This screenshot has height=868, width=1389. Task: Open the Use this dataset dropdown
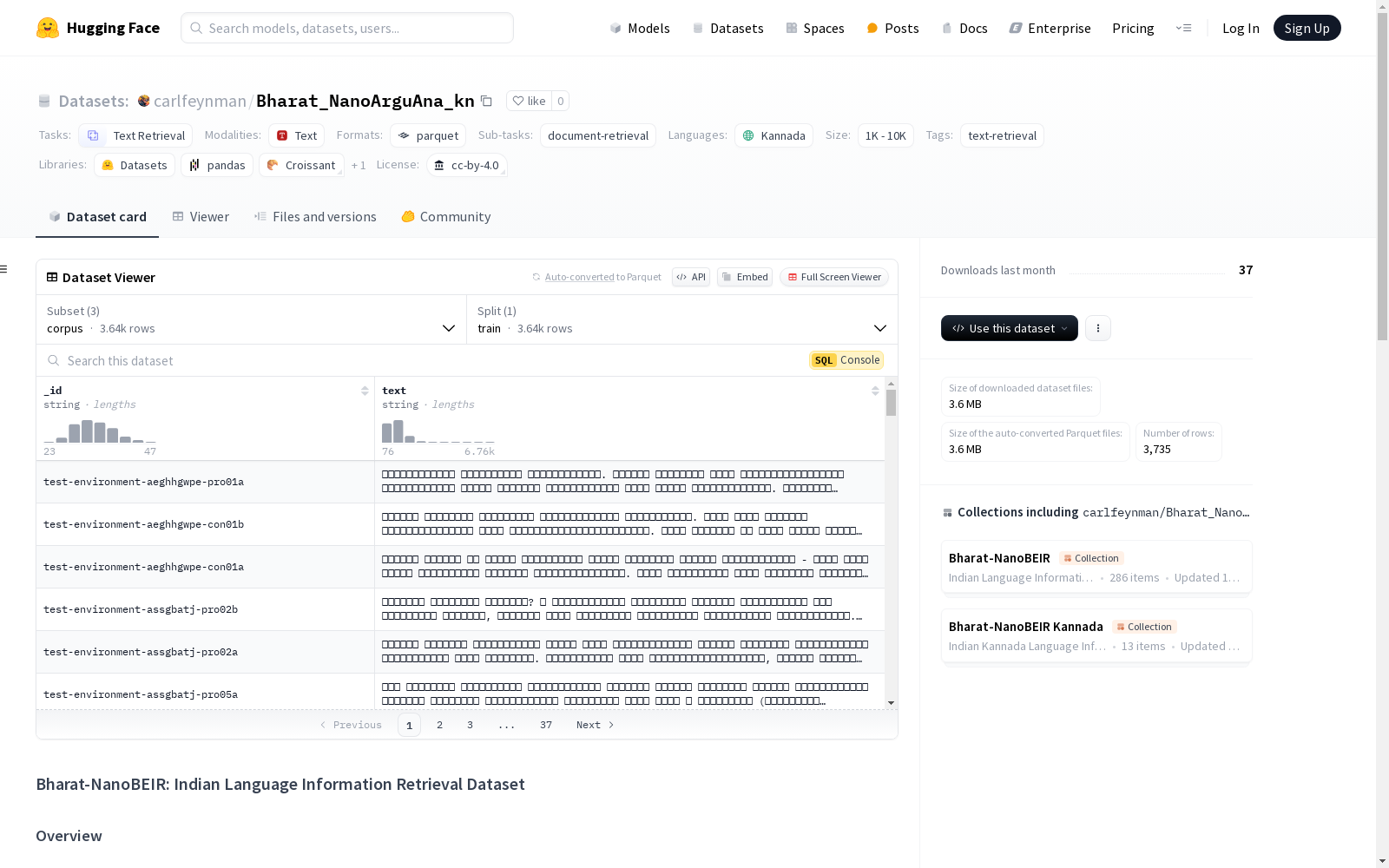[x=1010, y=328]
